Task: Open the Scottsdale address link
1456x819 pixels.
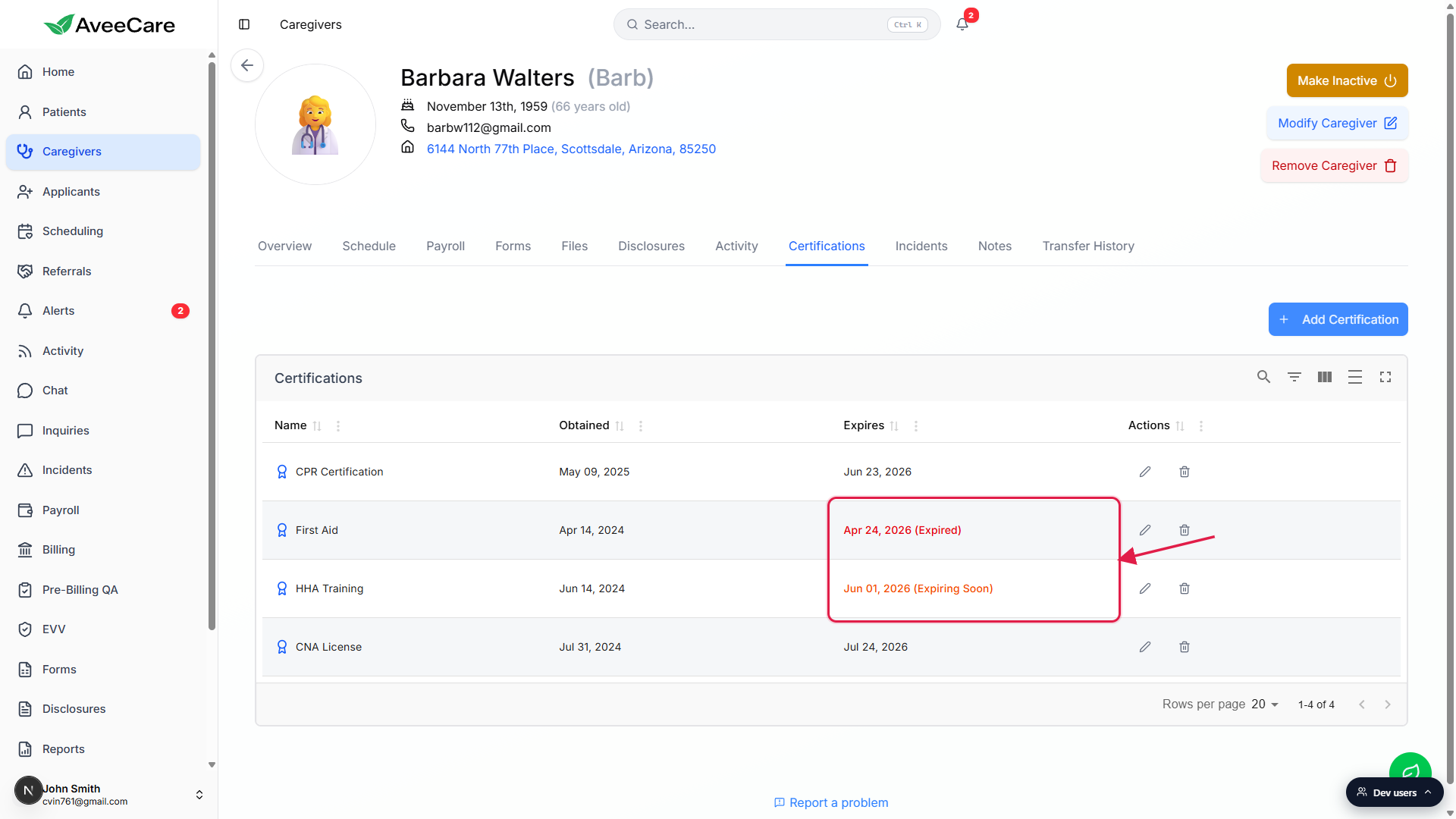Action: [x=571, y=149]
